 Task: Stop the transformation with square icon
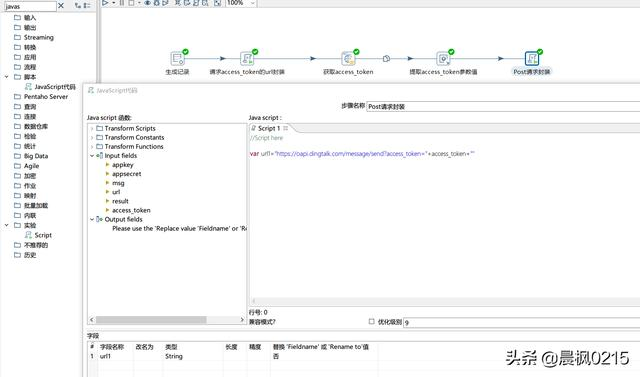tap(131, 2)
